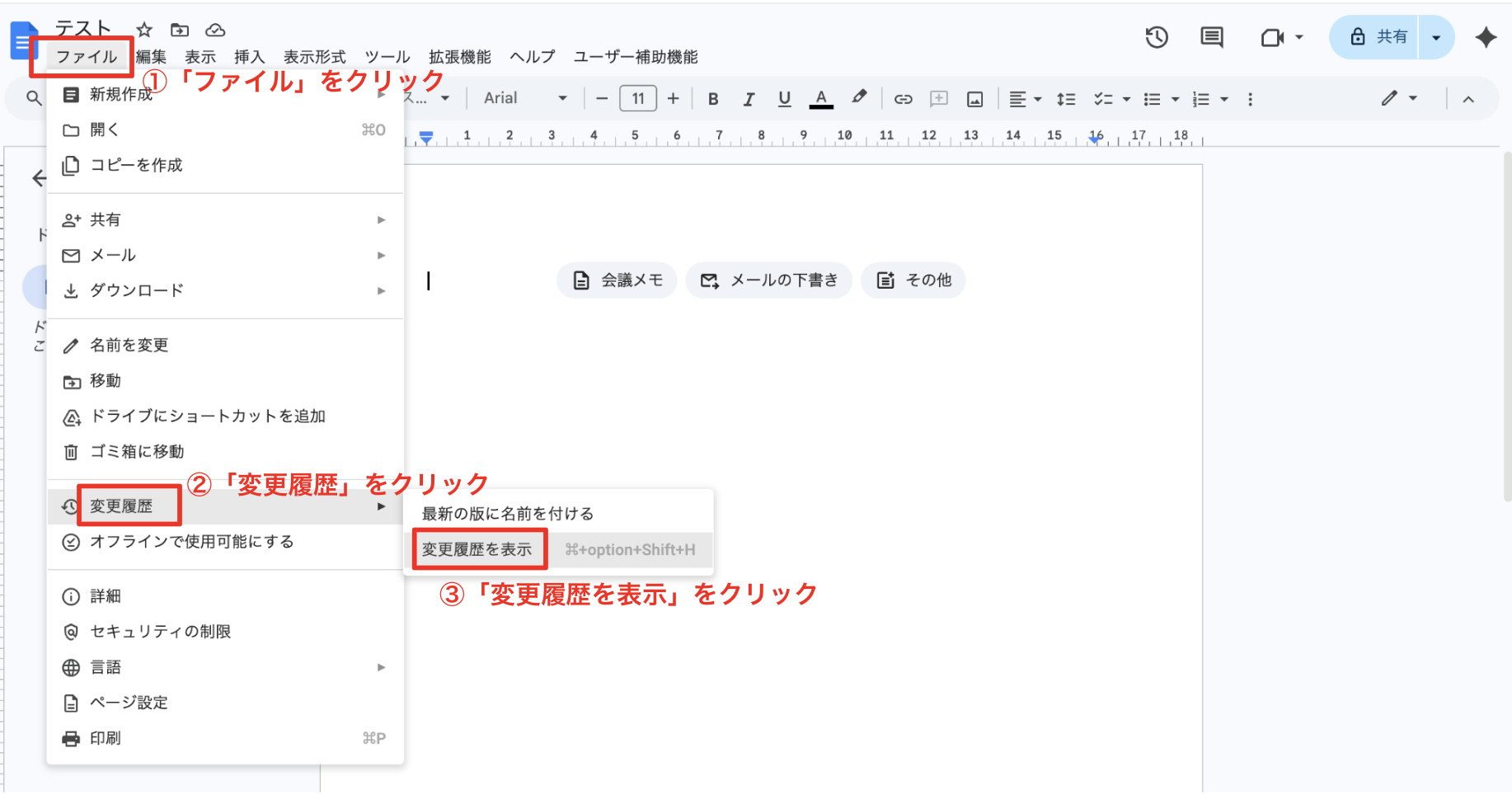Open the text color picker
The height and width of the screenshot is (795, 1512).
[820, 99]
